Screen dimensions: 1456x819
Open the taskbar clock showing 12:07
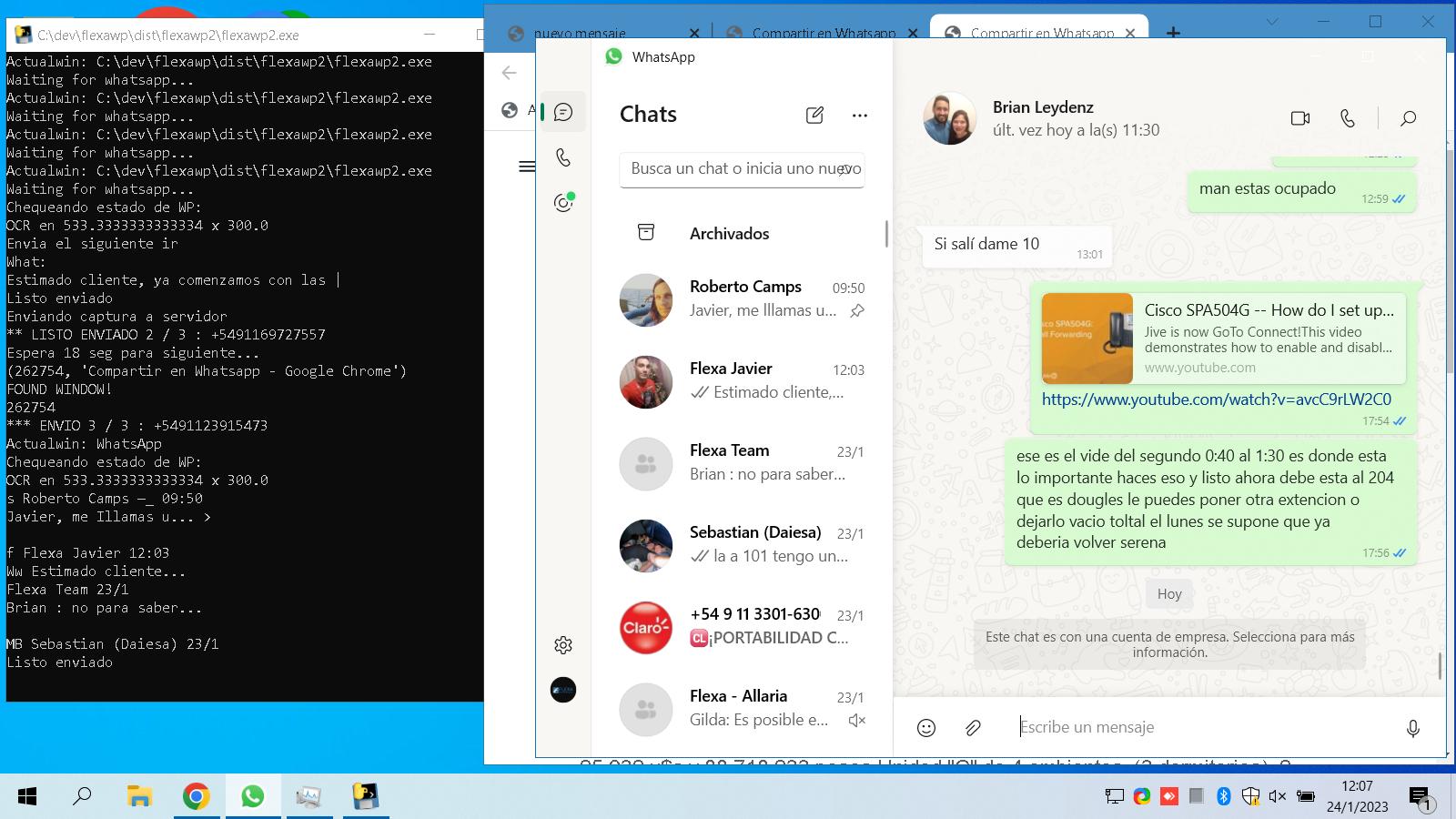coord(1357,796)
